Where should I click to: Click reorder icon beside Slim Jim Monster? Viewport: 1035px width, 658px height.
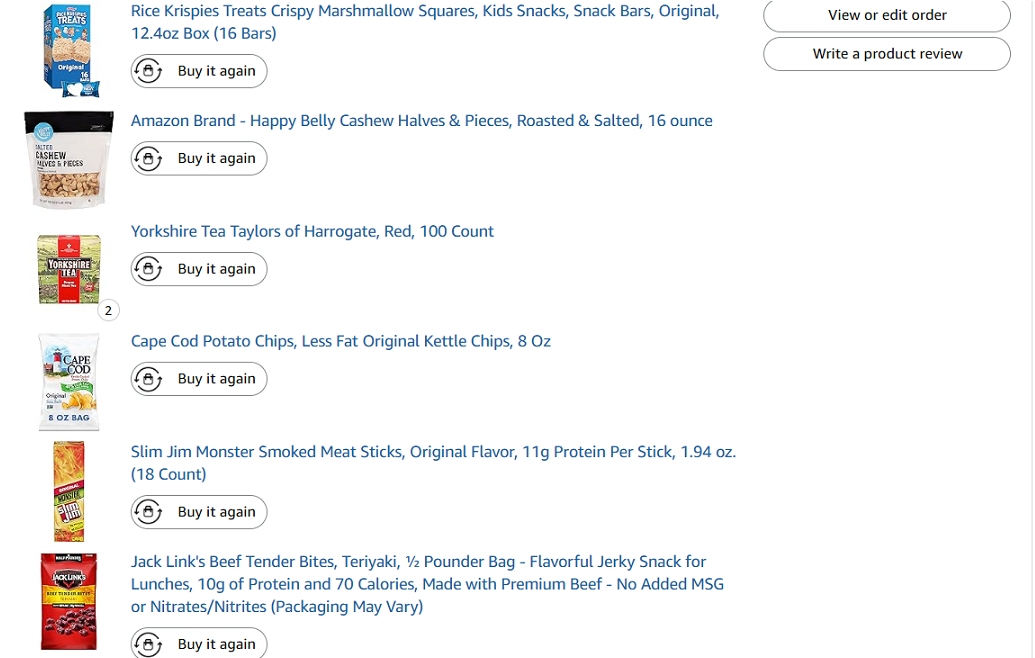coord(149,511)
